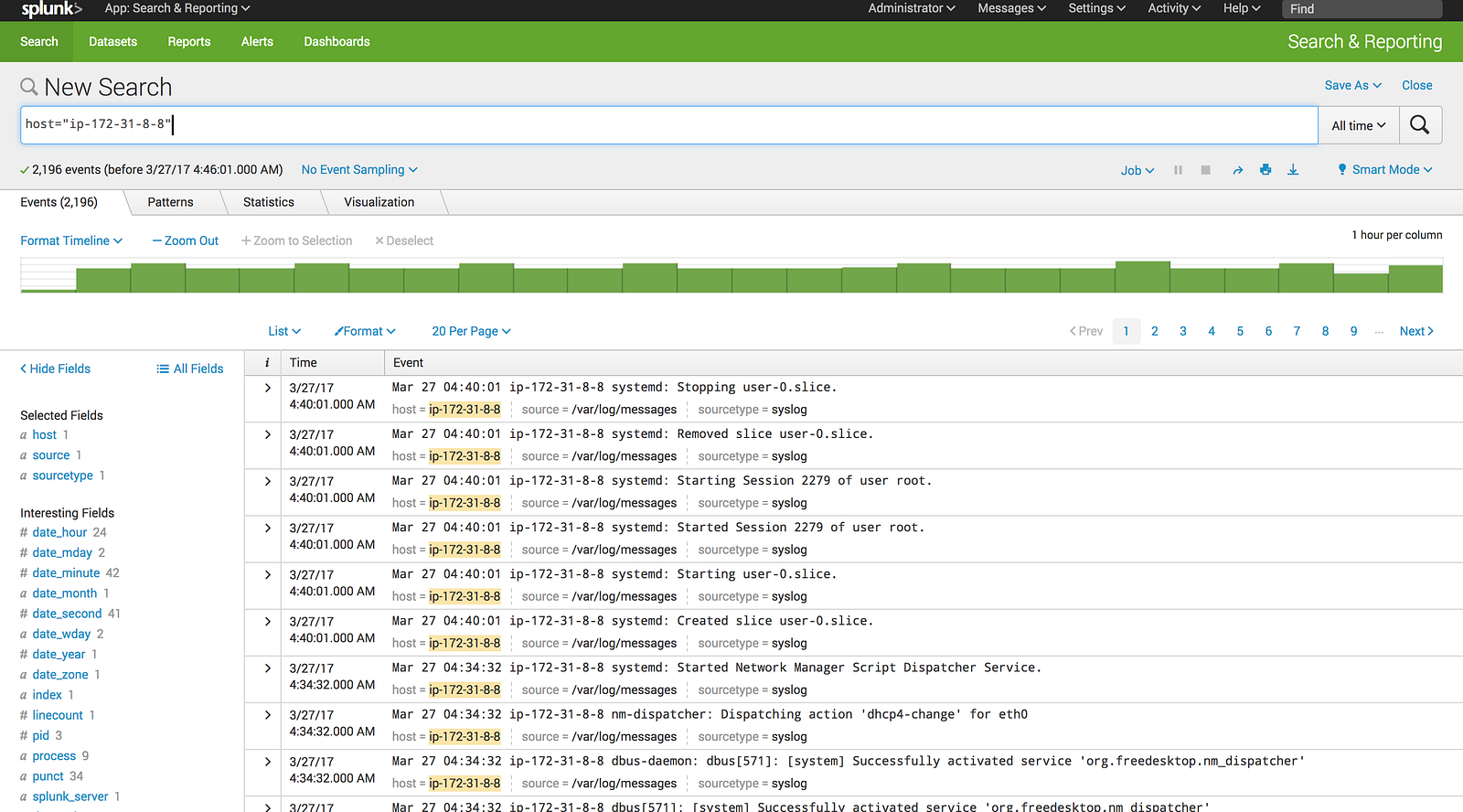Screen dimensions: 1463x812
Task: Open the date_hour field
Action: point(59,532)
